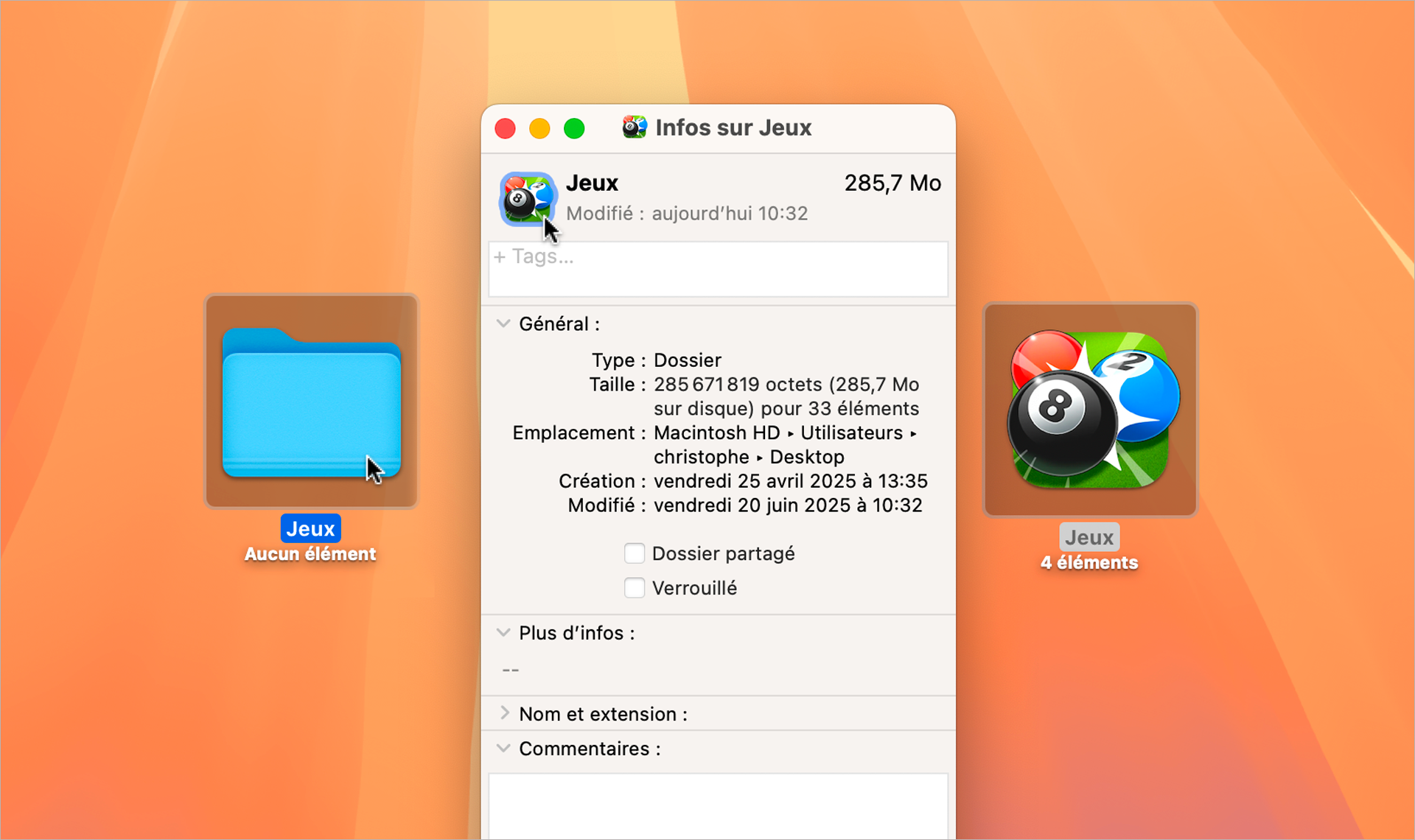
Task: Enable the Dossier partagé checkbox
Action: 635,553
